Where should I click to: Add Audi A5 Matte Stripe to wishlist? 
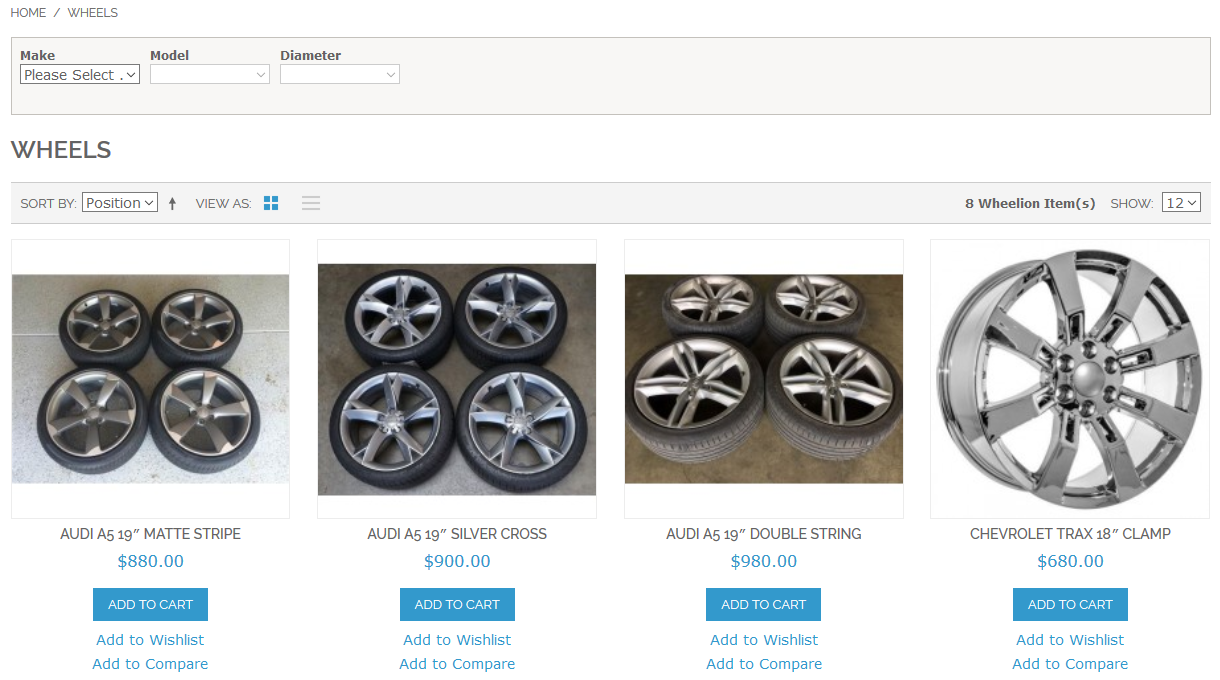pos(150,640)
